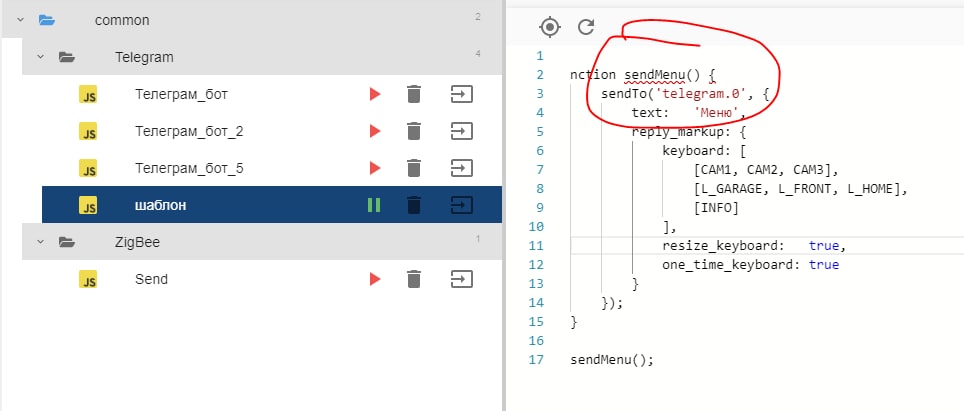This screenshot has height=411, width=964.
Task: Delete the Send script
Action: pos(414,280)
